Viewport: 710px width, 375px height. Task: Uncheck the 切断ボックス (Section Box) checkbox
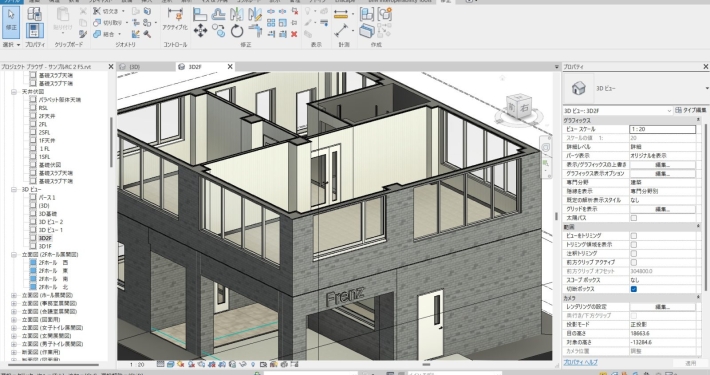[x=633, y=289]
